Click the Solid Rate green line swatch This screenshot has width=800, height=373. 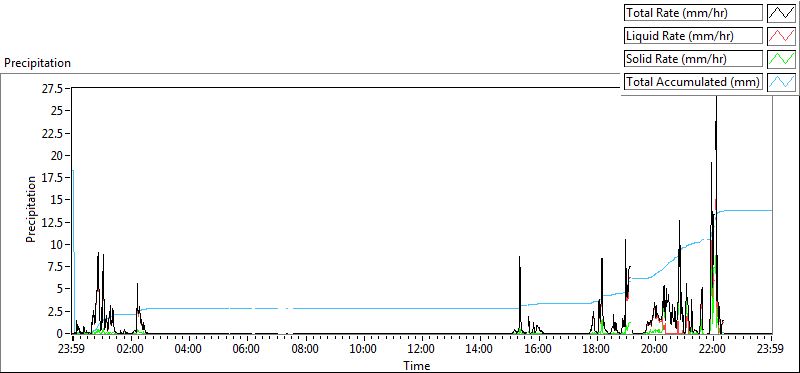pyautogui.click(x=782, y=59)
